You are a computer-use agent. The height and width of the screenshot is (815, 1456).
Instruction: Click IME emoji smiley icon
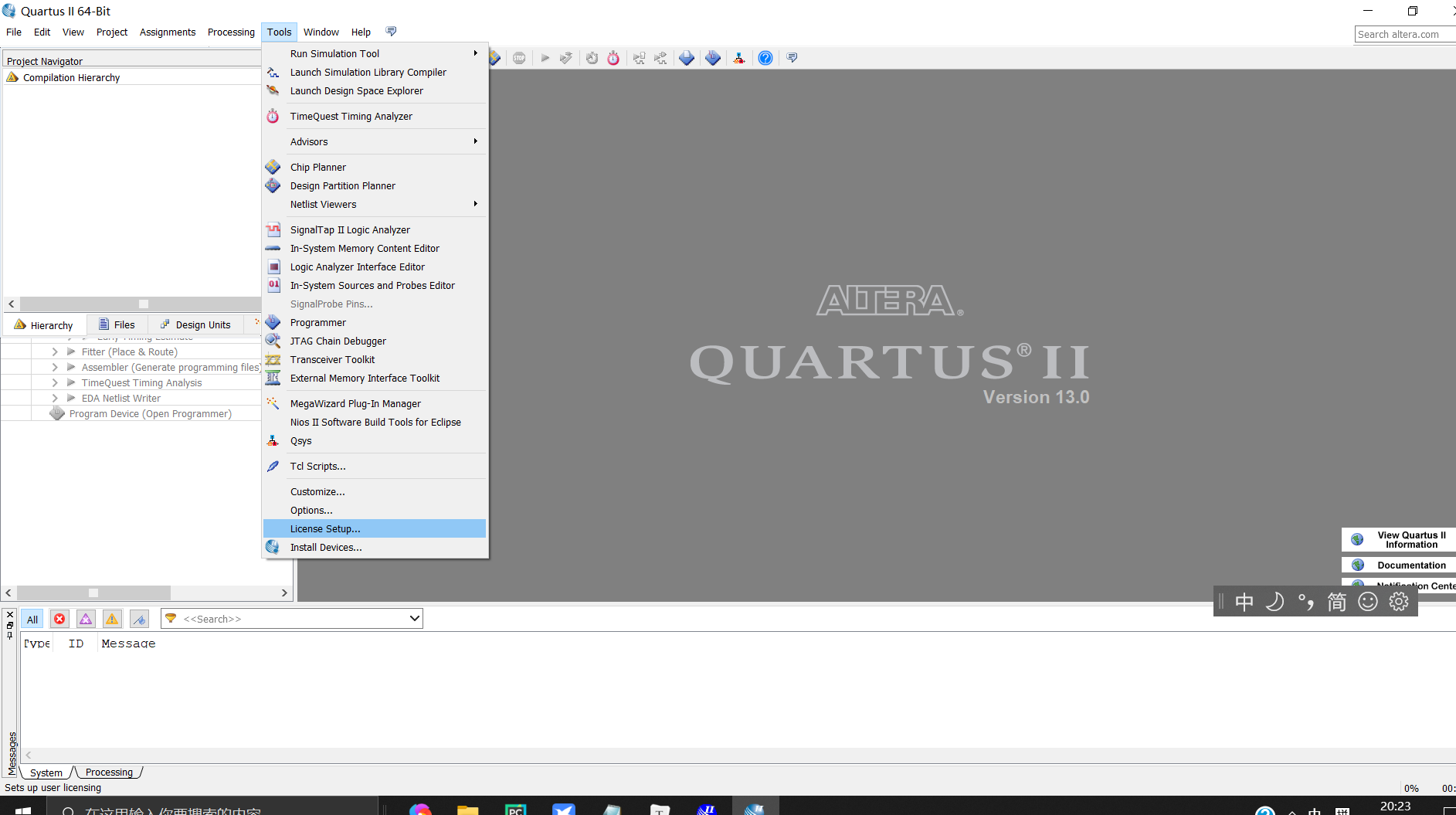(x=1368, y=602)
